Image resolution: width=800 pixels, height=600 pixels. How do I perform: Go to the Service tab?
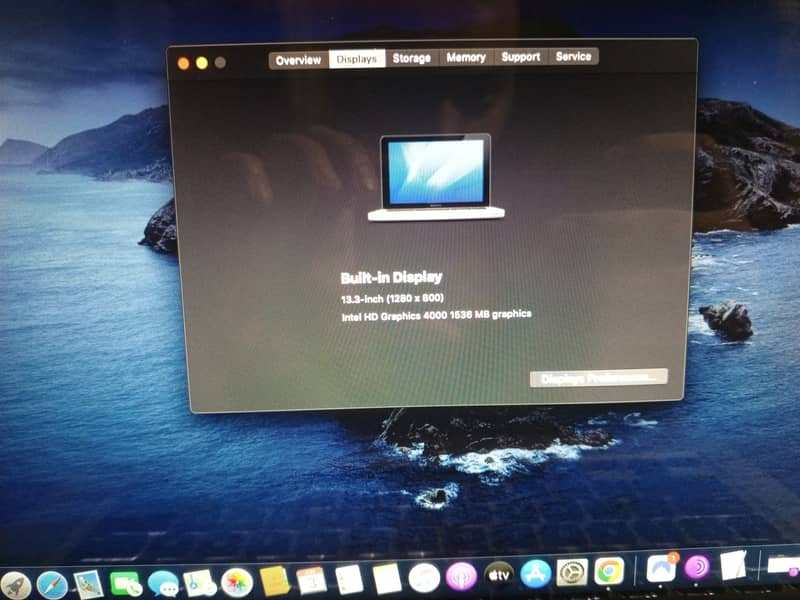pyautogui.click(x=573, y=57)
